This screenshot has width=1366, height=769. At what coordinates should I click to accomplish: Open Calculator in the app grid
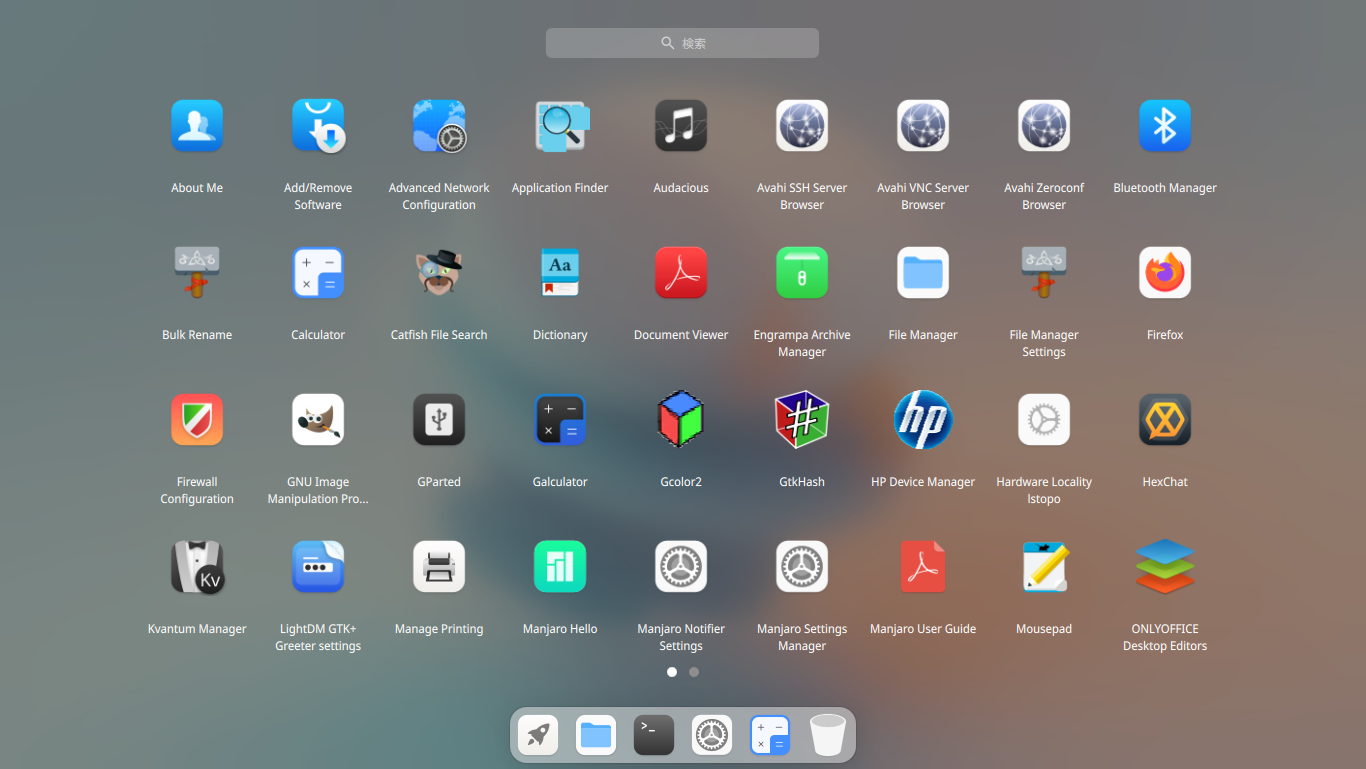click(x=318, y=273)
